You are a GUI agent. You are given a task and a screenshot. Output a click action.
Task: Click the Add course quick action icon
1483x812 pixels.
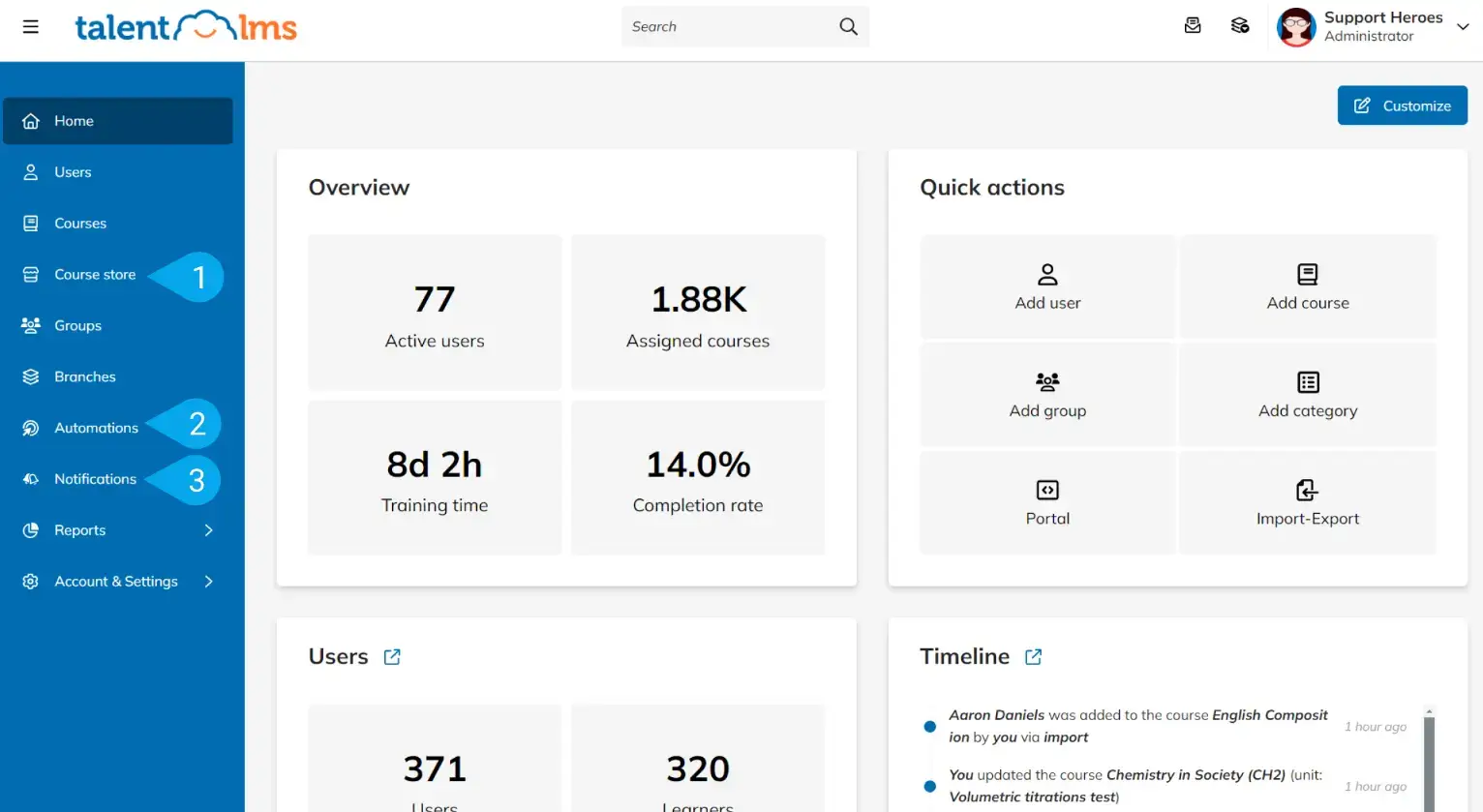click(x=1308, y=274)
